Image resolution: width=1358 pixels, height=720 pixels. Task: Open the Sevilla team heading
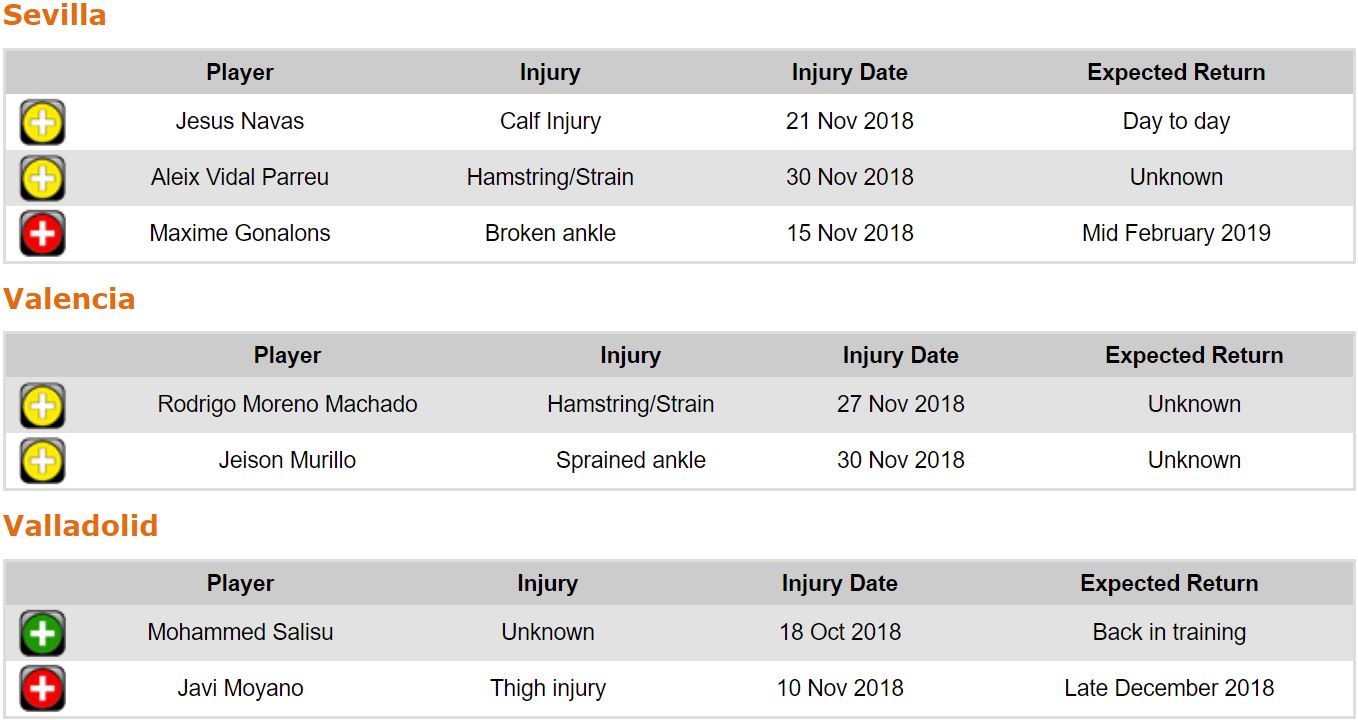pos(54,16)
